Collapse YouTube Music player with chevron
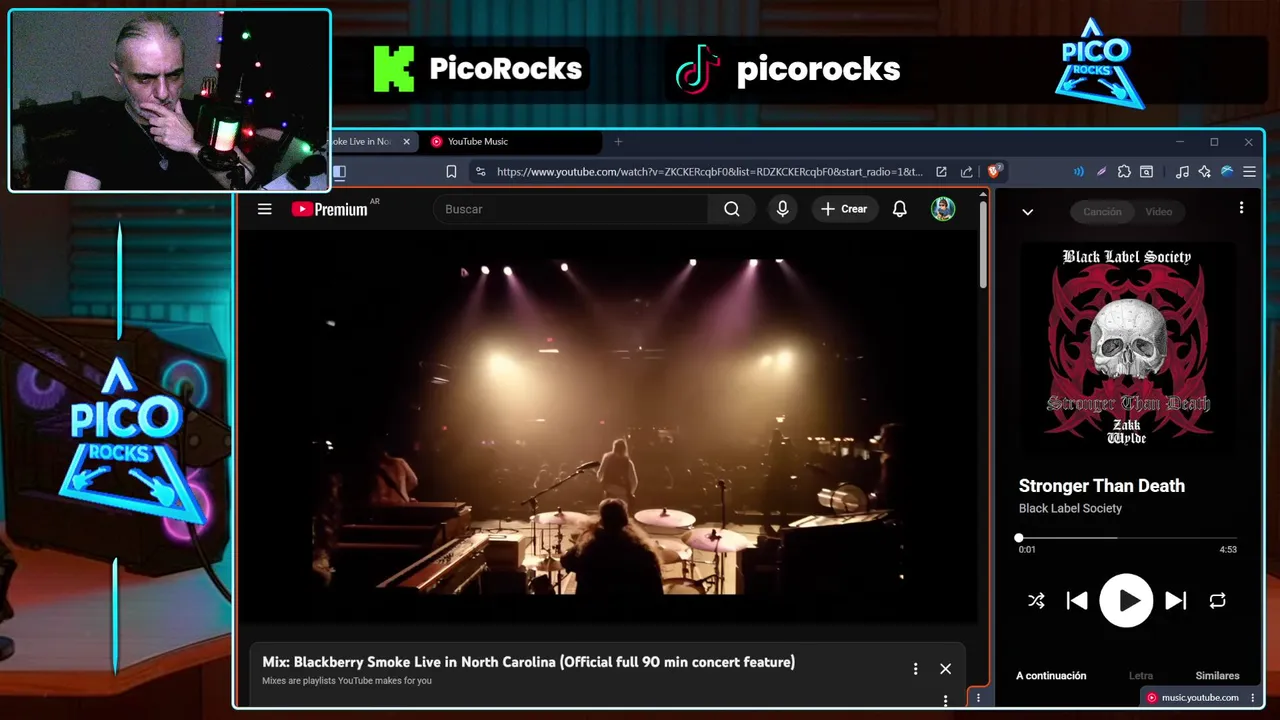This screenshot has width=1280, height=720. tap(1027, 212)
